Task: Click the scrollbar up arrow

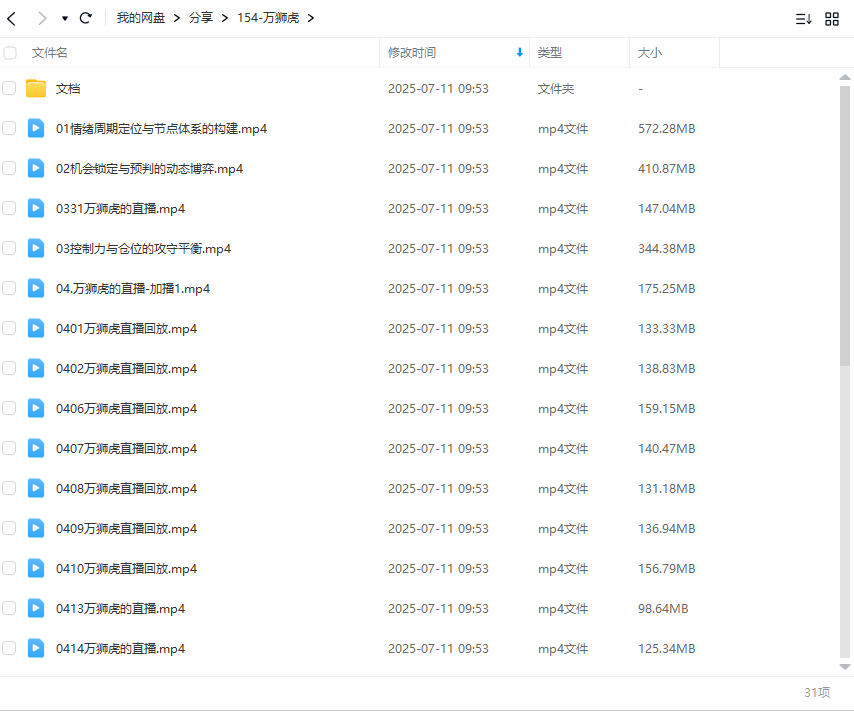Action: coord(845,77)
